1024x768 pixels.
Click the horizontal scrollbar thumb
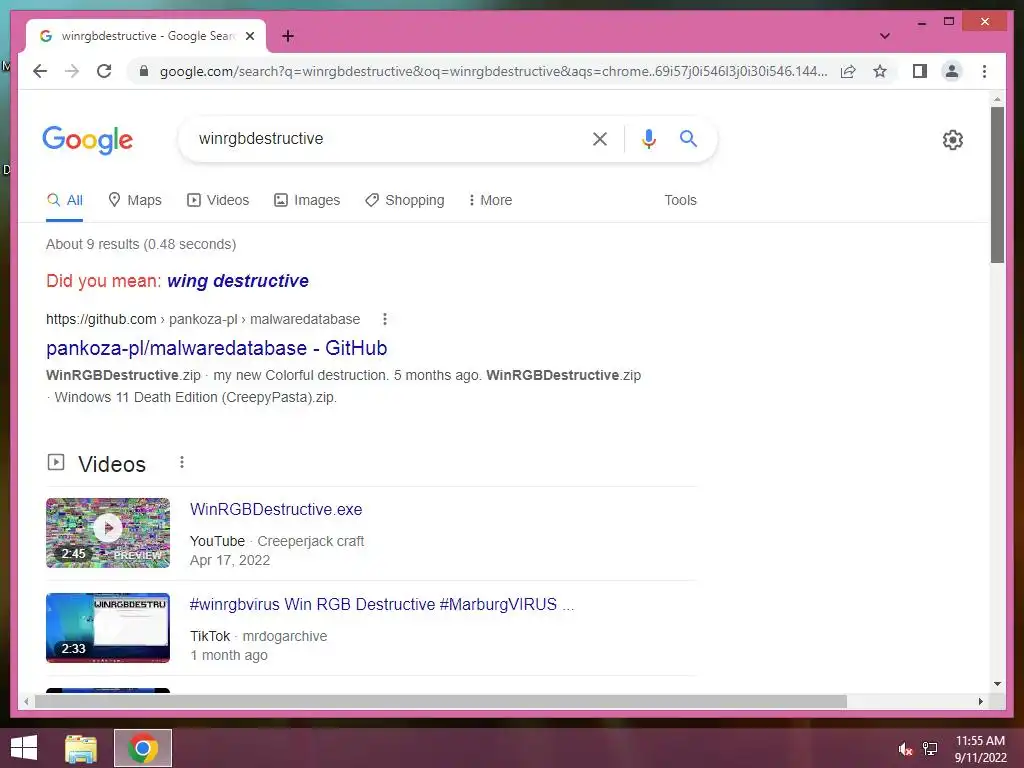click(x=441, y=701)
